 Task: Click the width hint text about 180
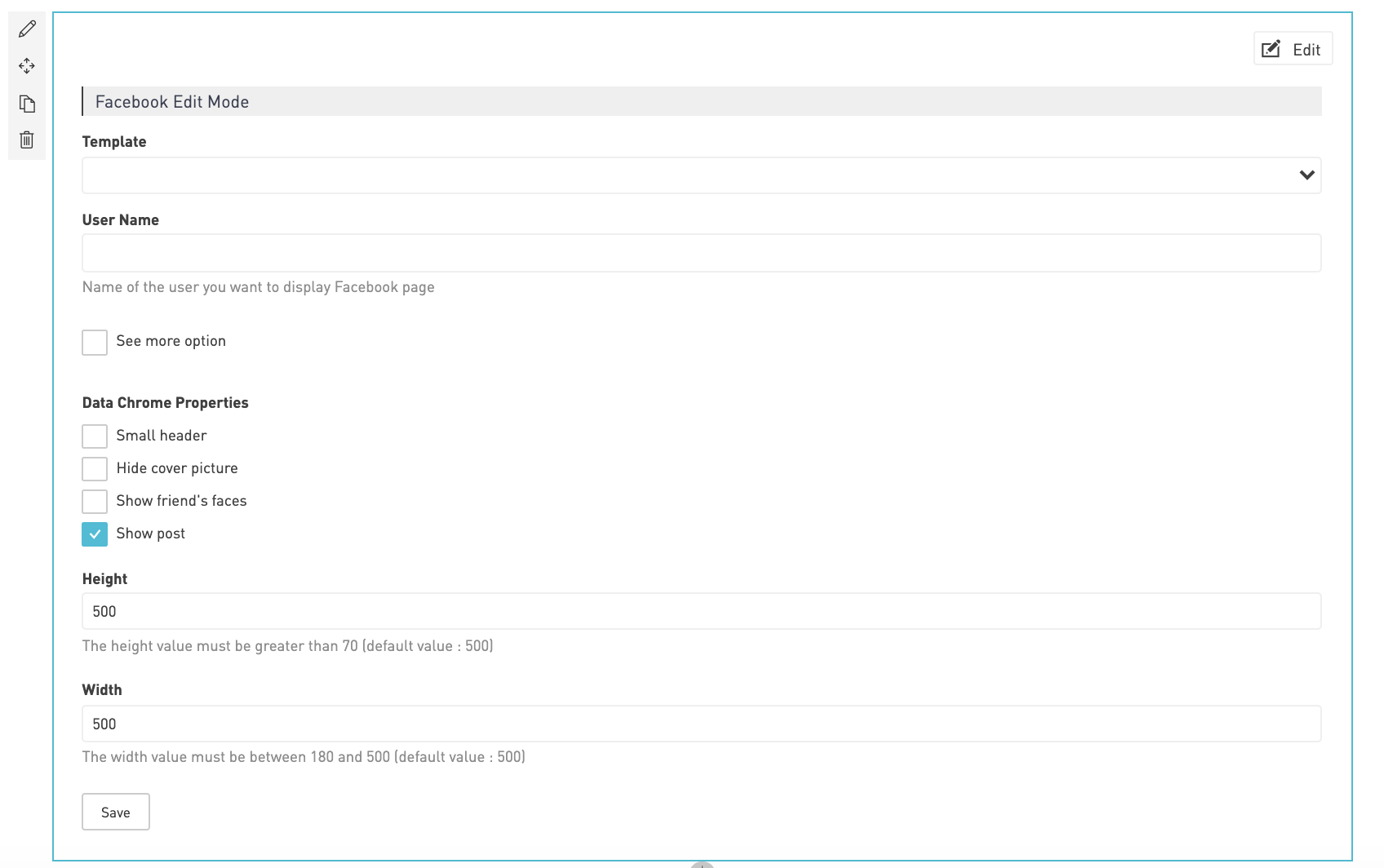click(304, 757)
